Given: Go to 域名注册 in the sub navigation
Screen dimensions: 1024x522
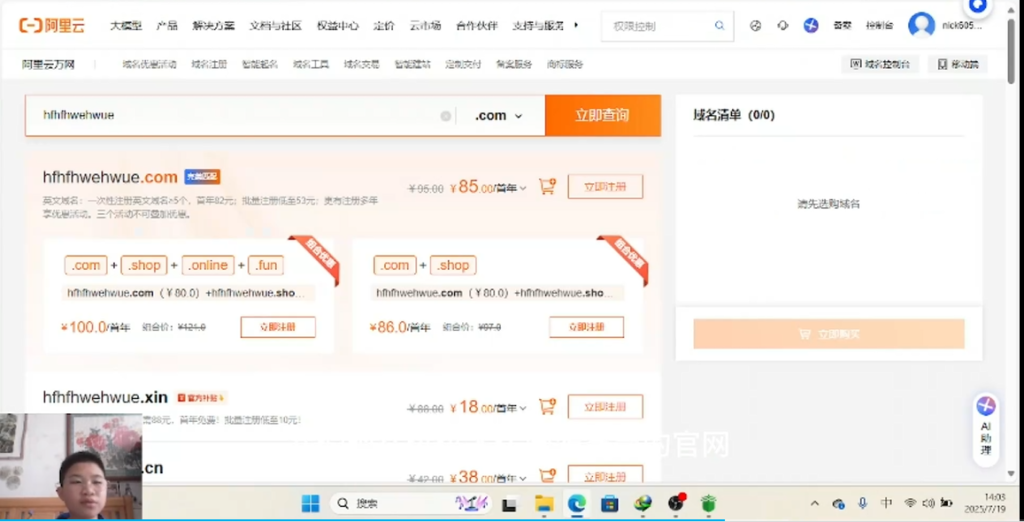Looking at the screenshot, I should pyautogui.click(x=209, y=64).
